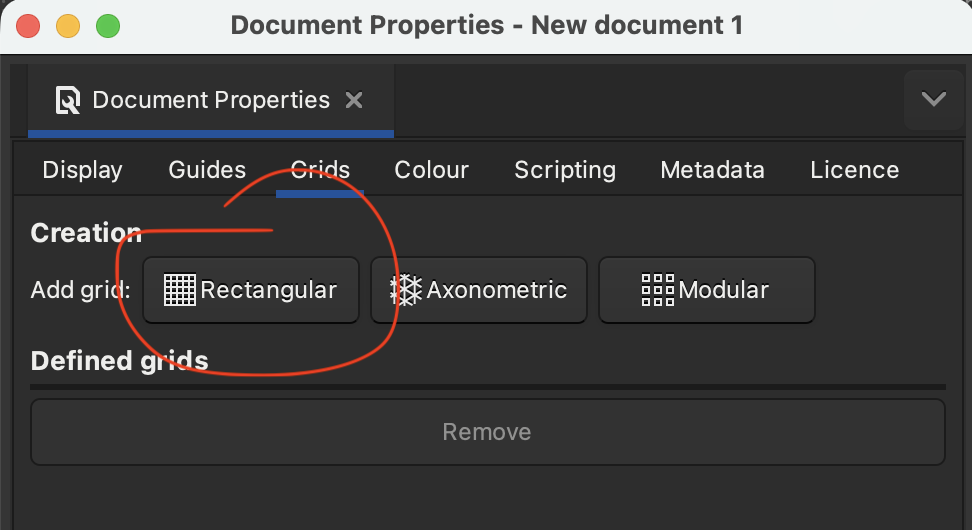Click the Axonometric grid snowflake icon

pos(406,290)
